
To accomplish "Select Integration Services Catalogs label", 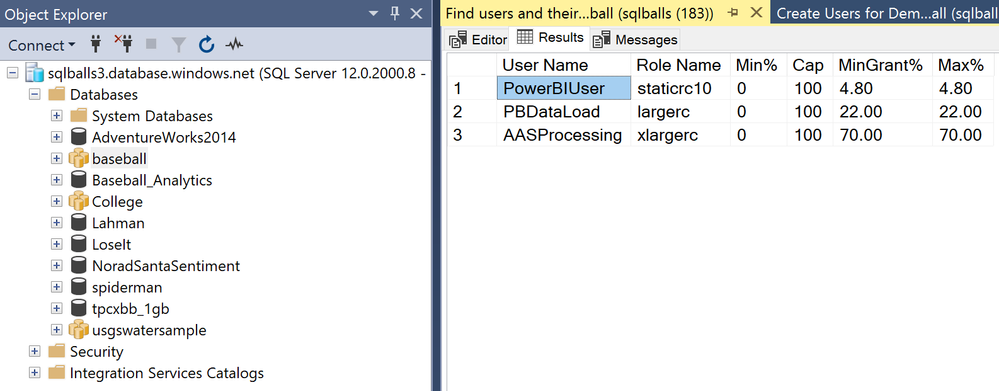I will (x=166, y=373).
